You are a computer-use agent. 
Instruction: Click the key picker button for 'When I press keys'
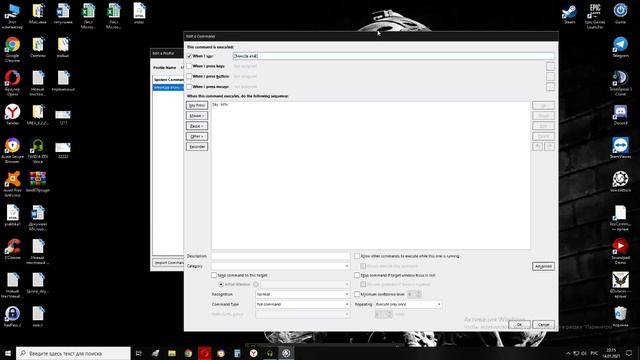tap(550, 66)
